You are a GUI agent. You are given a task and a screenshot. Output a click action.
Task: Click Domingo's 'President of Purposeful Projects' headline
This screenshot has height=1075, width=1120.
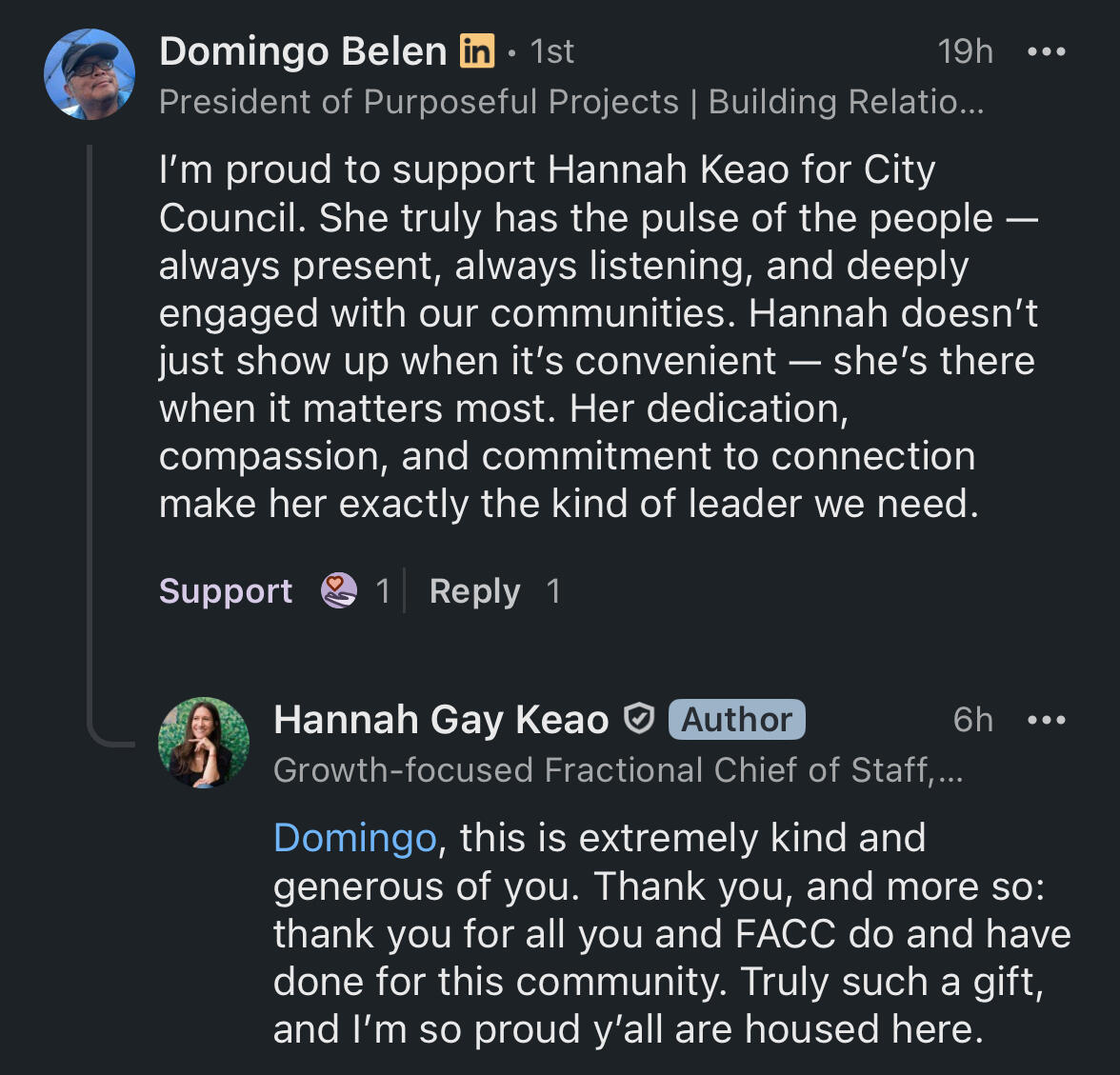pyautogui.click(x=571, y=102)
